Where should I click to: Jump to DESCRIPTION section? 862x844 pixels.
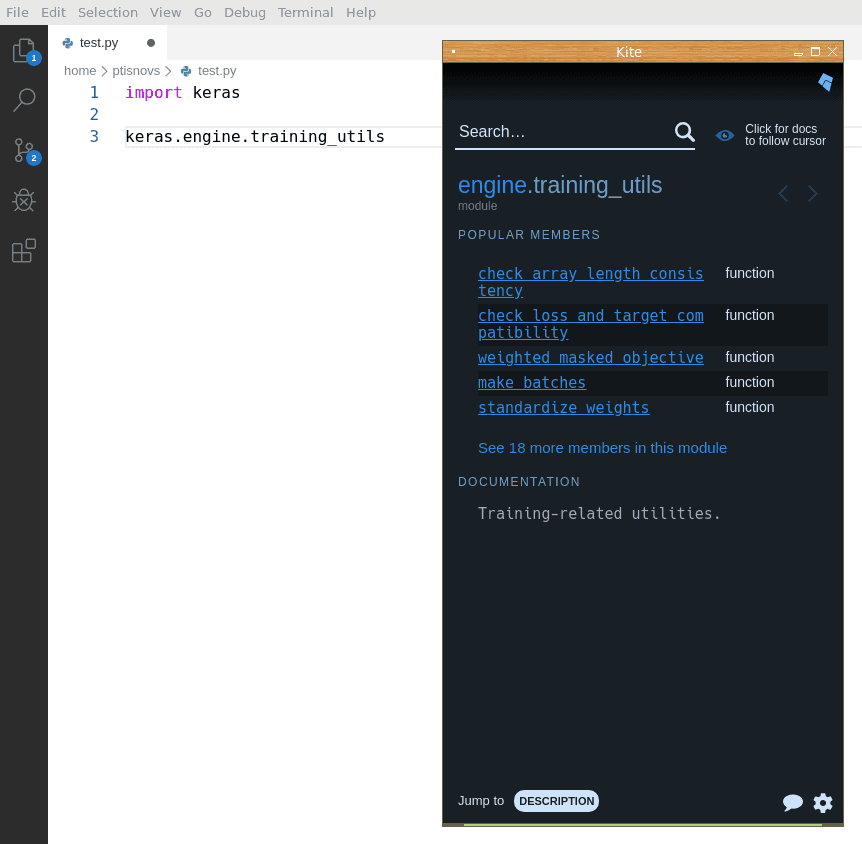tap(556, 801)
